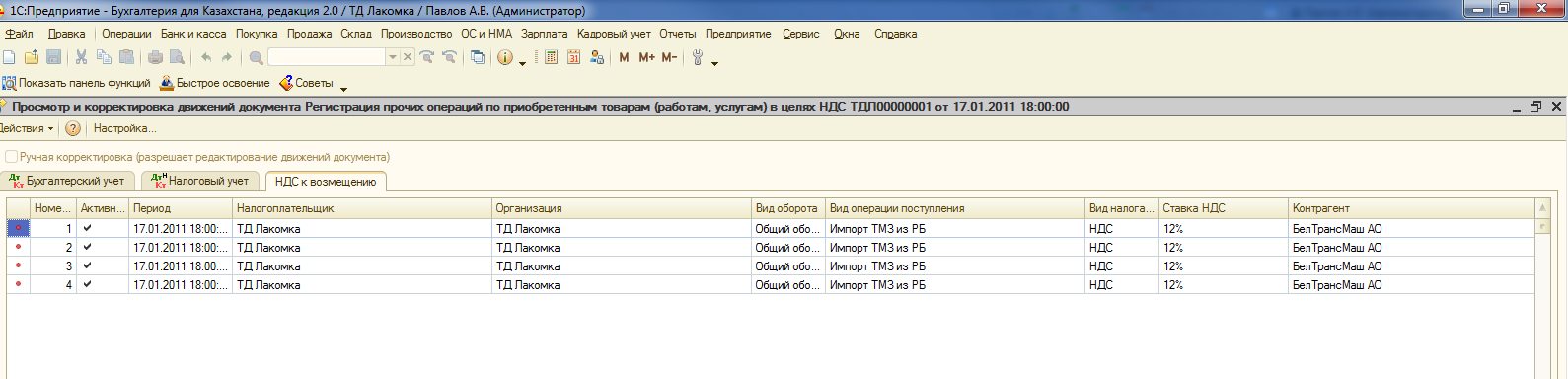
Task: Select the НДС к возмещению tab
Action: pos(326,182)
